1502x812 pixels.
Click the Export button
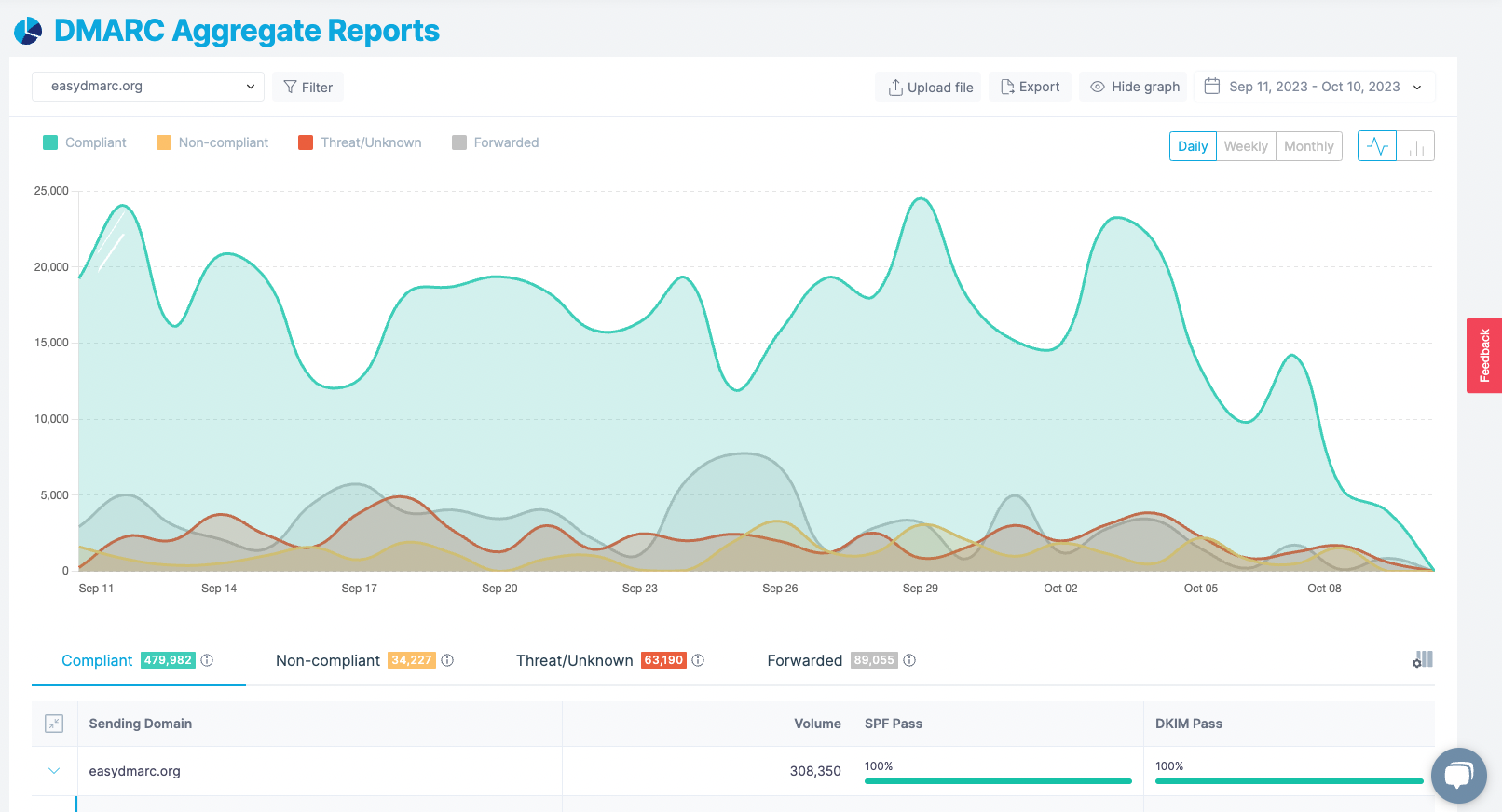coord(1030,87)
